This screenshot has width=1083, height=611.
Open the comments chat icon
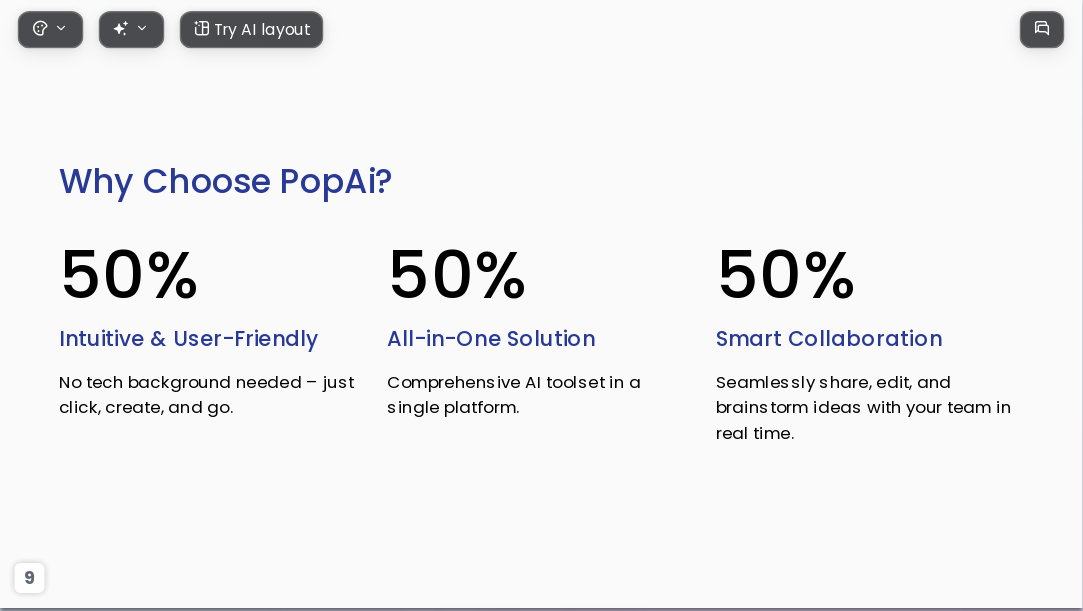click(x=1042, y=29)
